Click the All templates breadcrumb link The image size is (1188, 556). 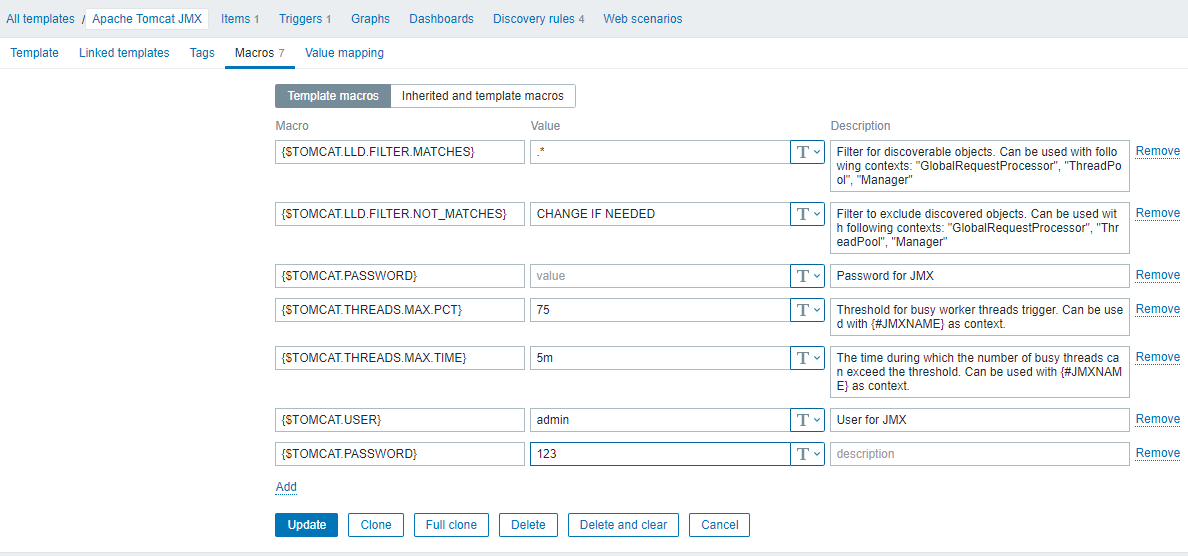[x=40, y=19]
